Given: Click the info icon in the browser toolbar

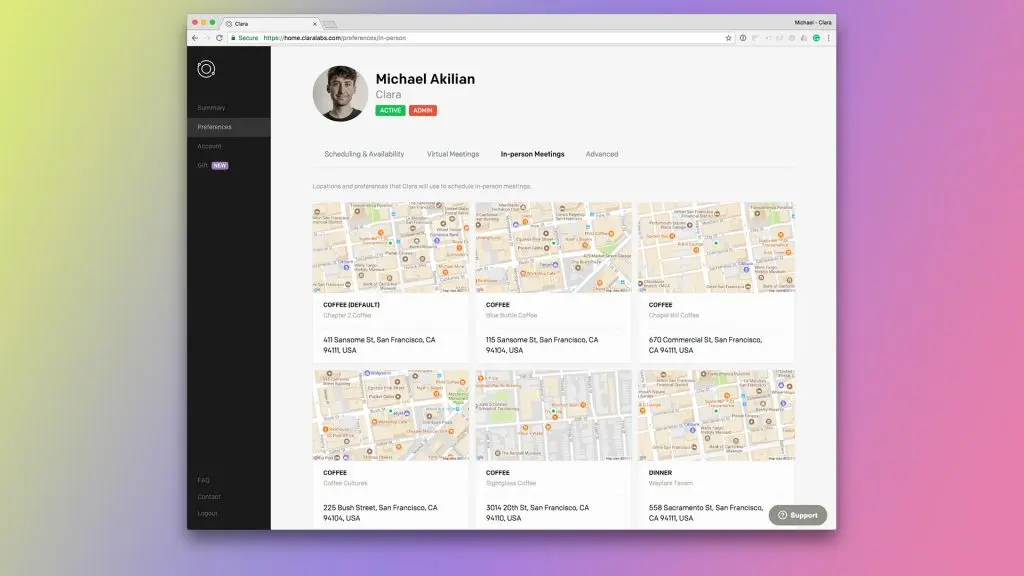Looking at the screenshot, I should (x=743, y=38).
